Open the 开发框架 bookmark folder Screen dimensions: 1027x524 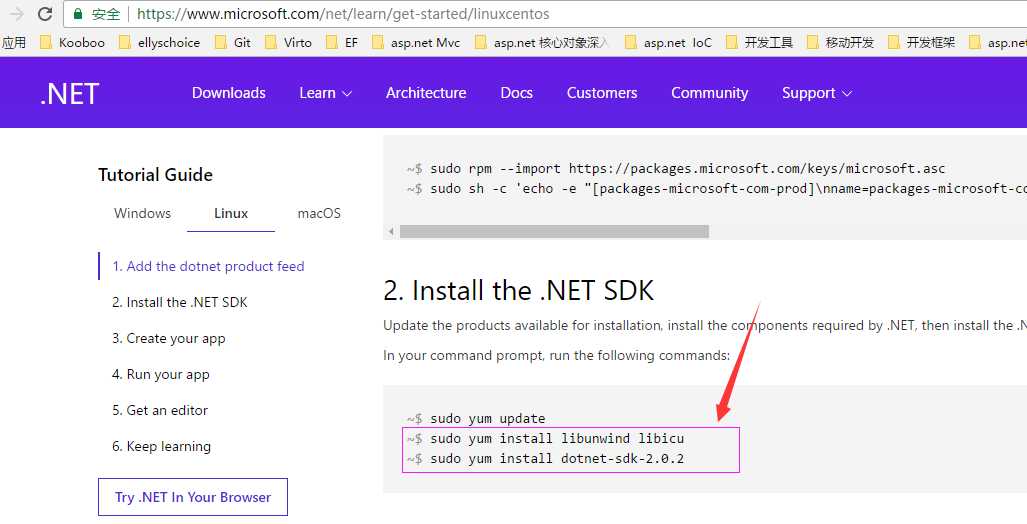[922, 43]
